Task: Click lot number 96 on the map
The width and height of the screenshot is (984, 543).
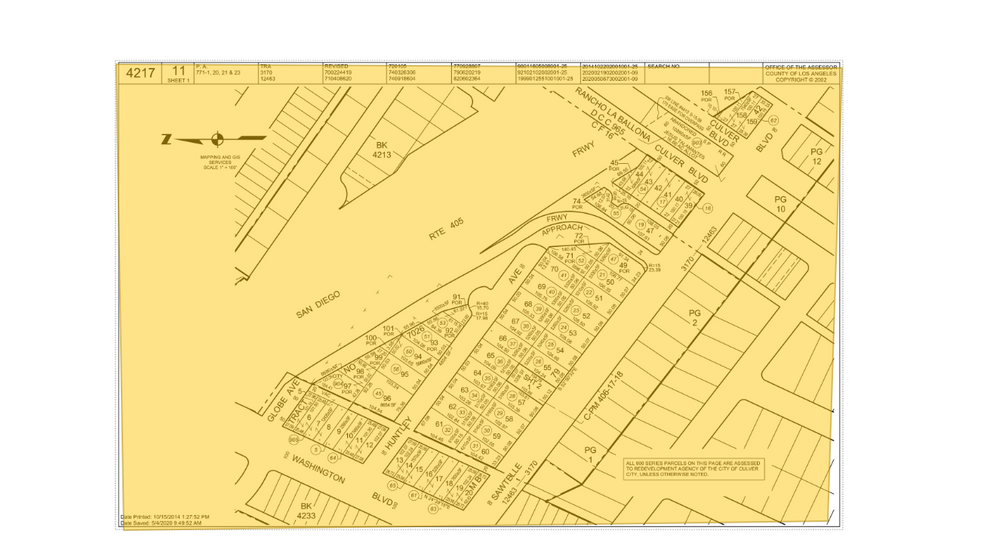Action: [387, 399]
